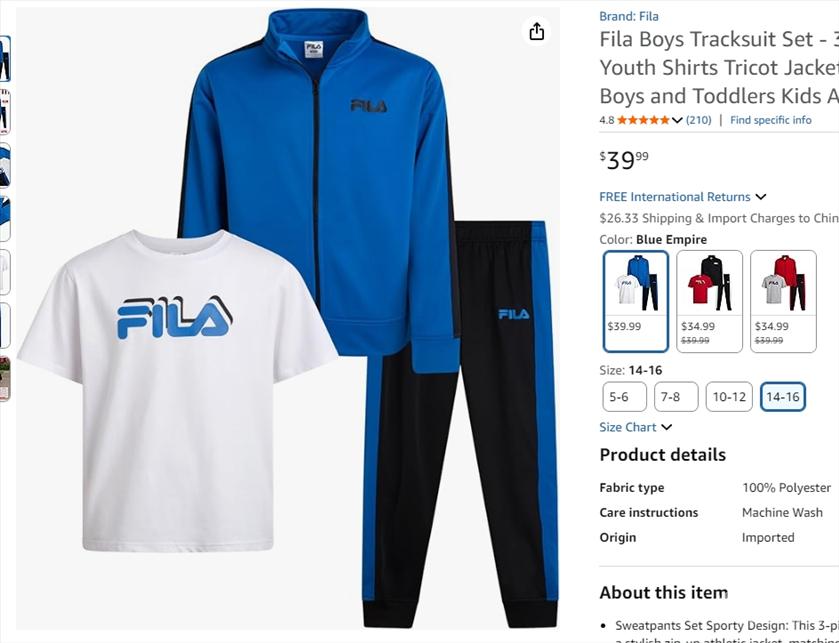Choose size 14-16
The height and width of the screenshot is (643, 839).
pos(782,396)
